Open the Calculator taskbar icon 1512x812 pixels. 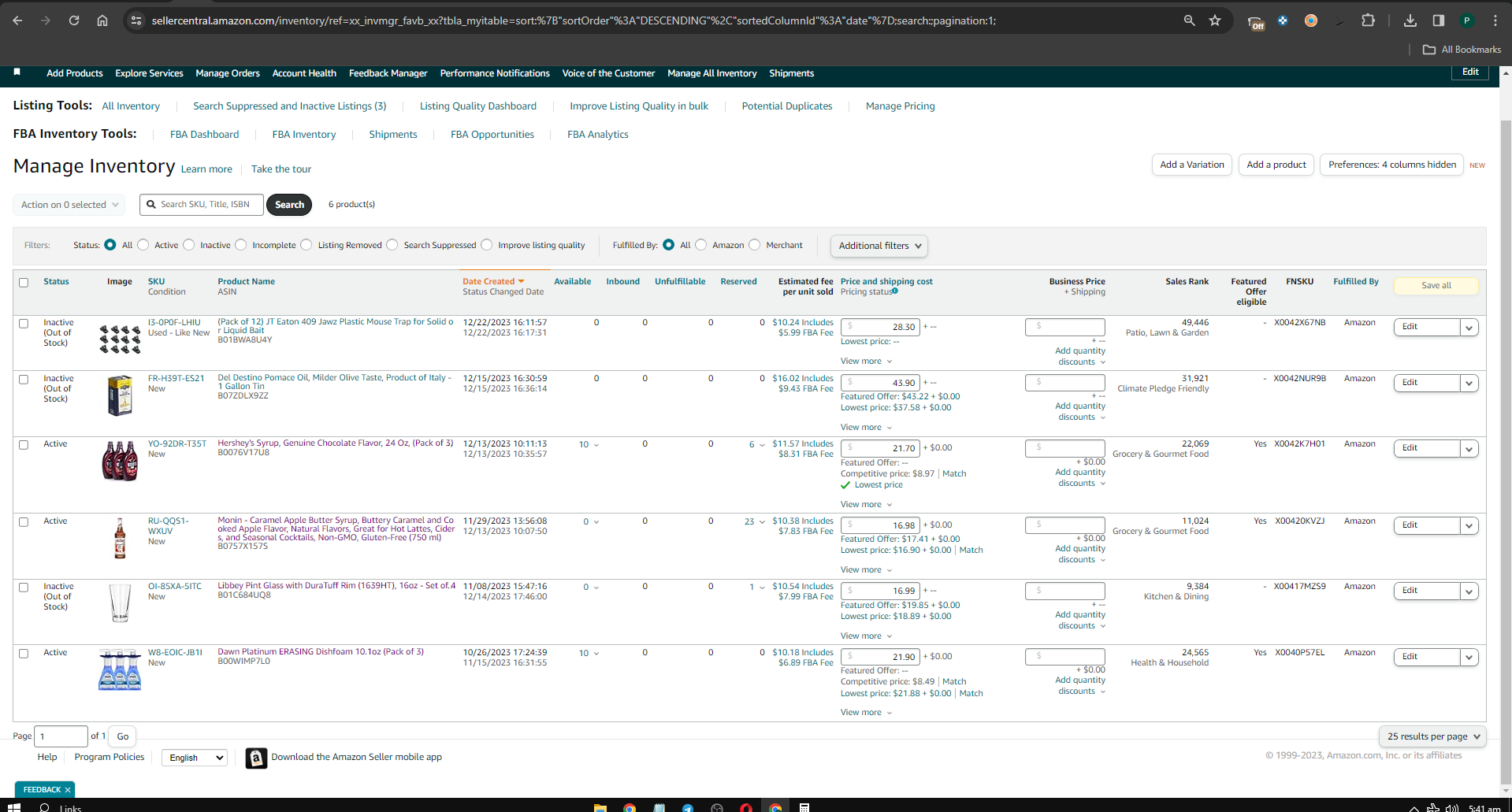point(804,807)
